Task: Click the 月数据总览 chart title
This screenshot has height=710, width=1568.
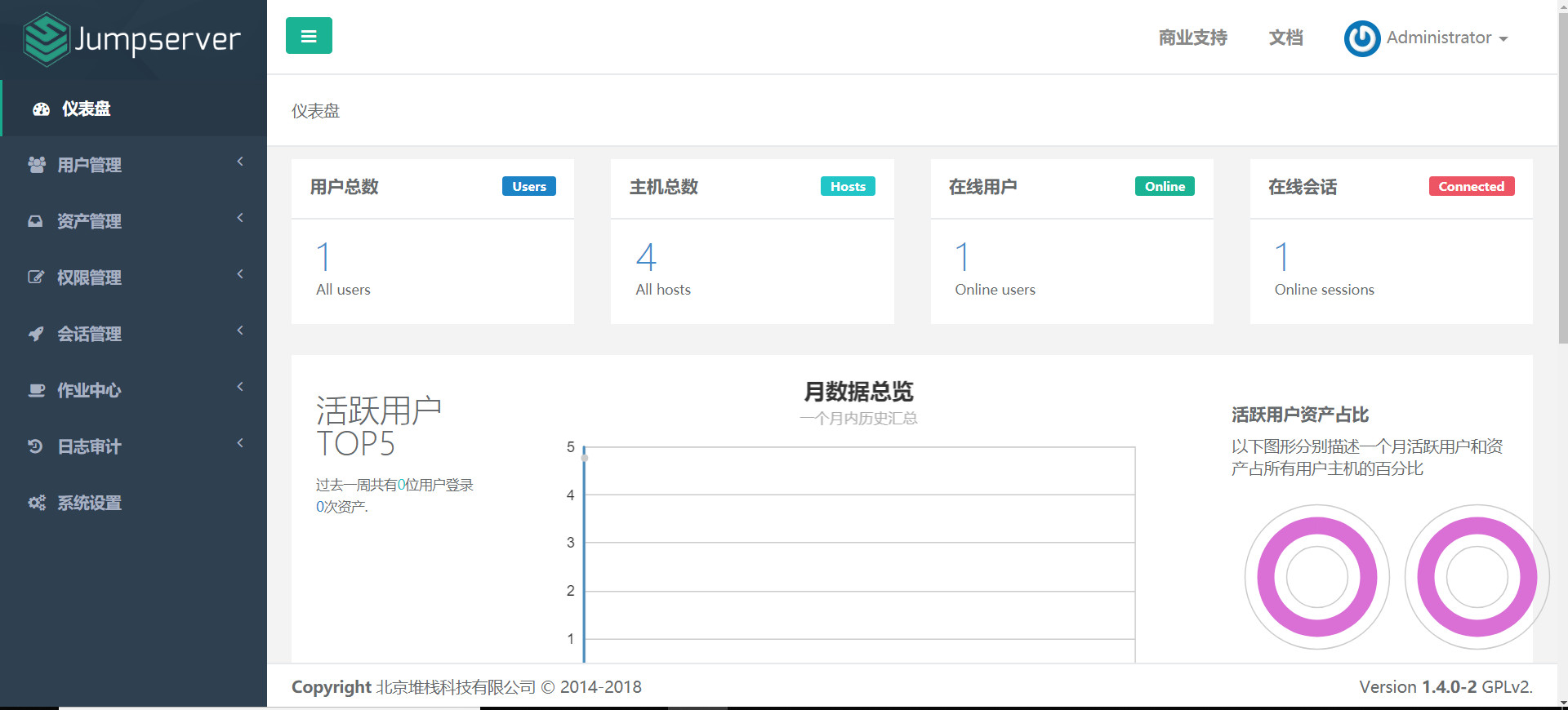Action: coord(858,392)
